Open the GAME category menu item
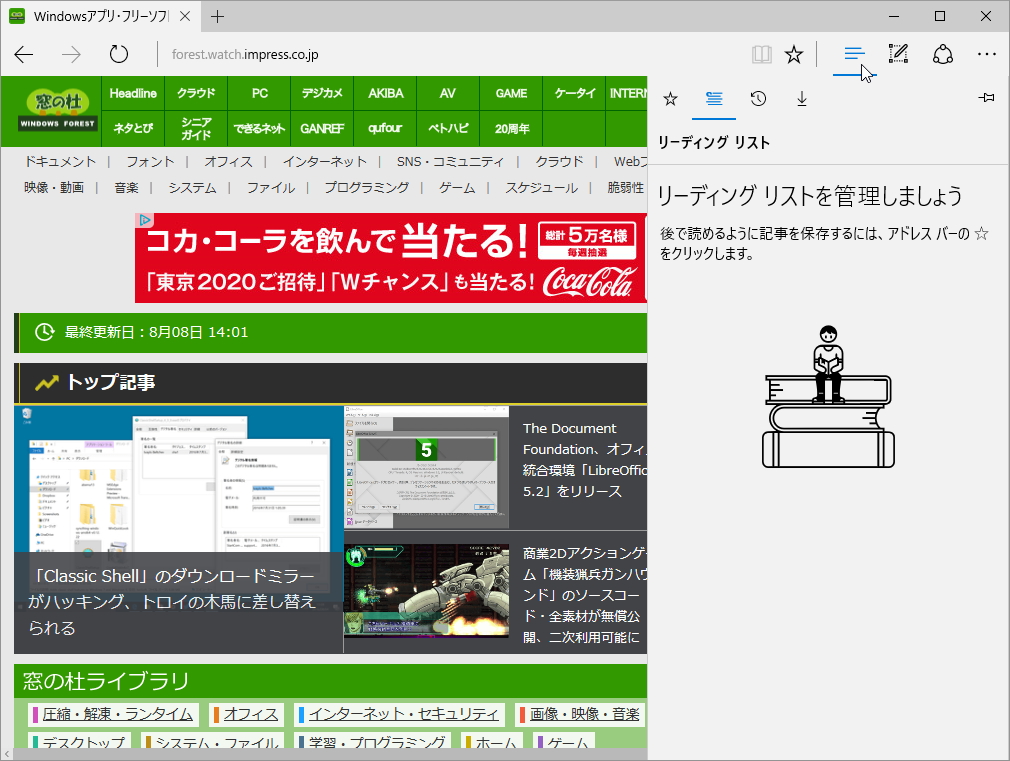The height and width of the screenshot is (761, 1010). coord(510,93)
